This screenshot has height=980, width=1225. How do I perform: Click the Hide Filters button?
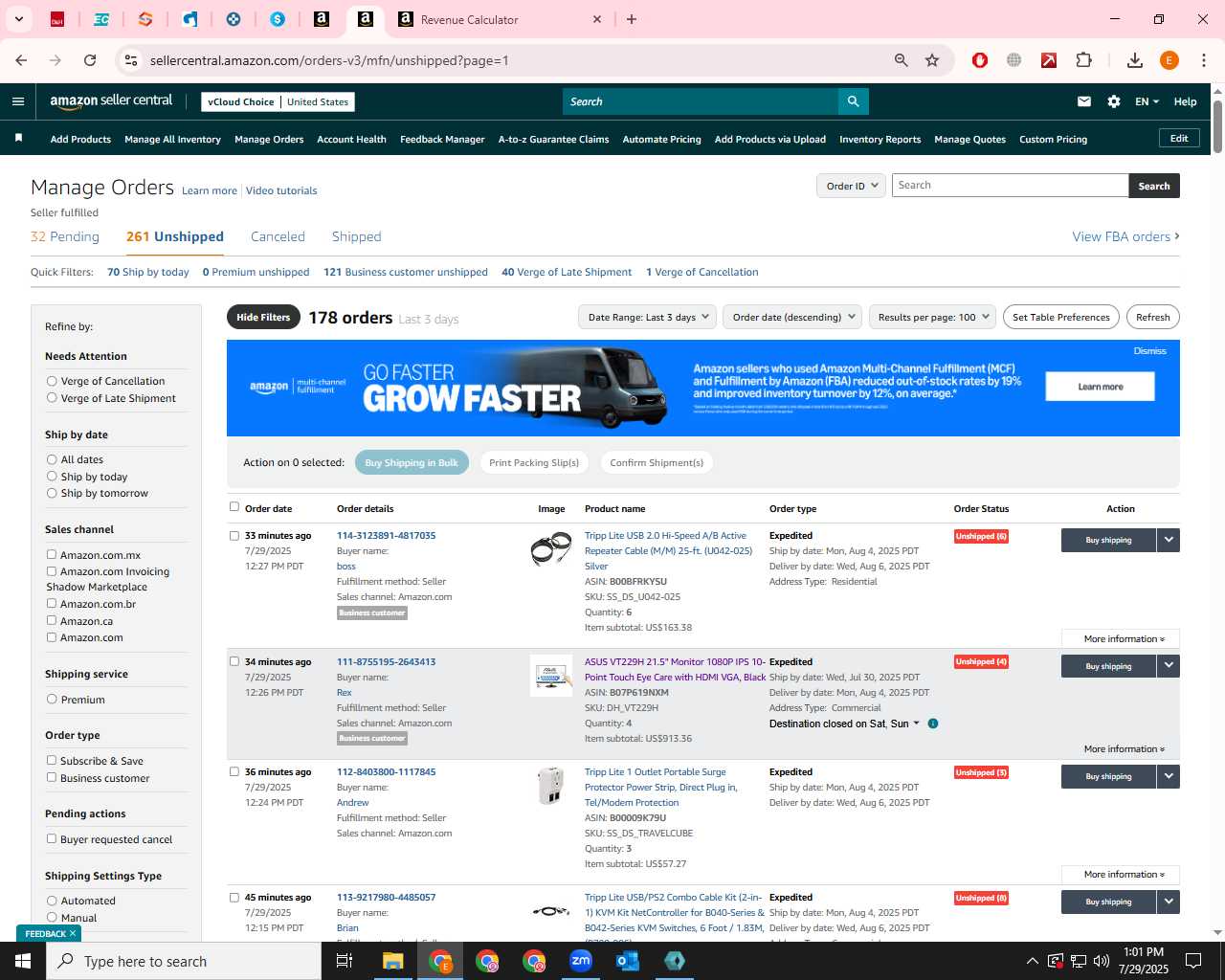point(263,317)
